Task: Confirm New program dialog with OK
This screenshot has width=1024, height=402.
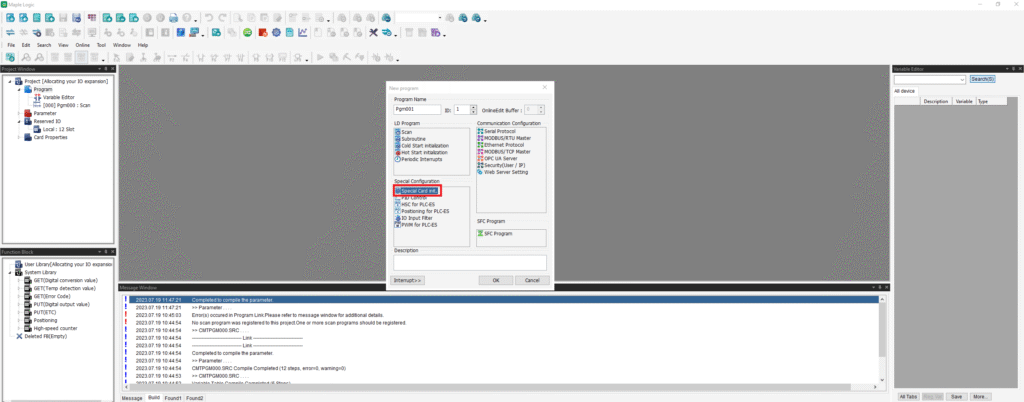Action: coord(496,280)
